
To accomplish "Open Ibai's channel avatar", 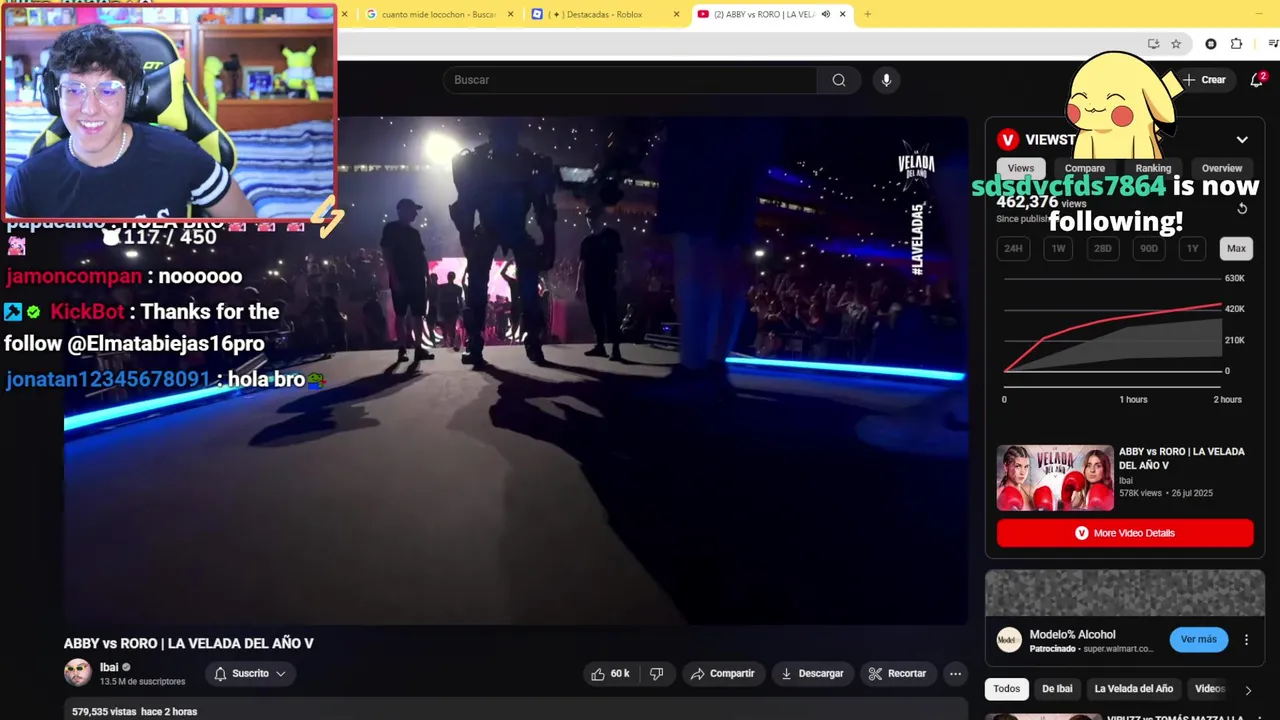I will point(78,673).
